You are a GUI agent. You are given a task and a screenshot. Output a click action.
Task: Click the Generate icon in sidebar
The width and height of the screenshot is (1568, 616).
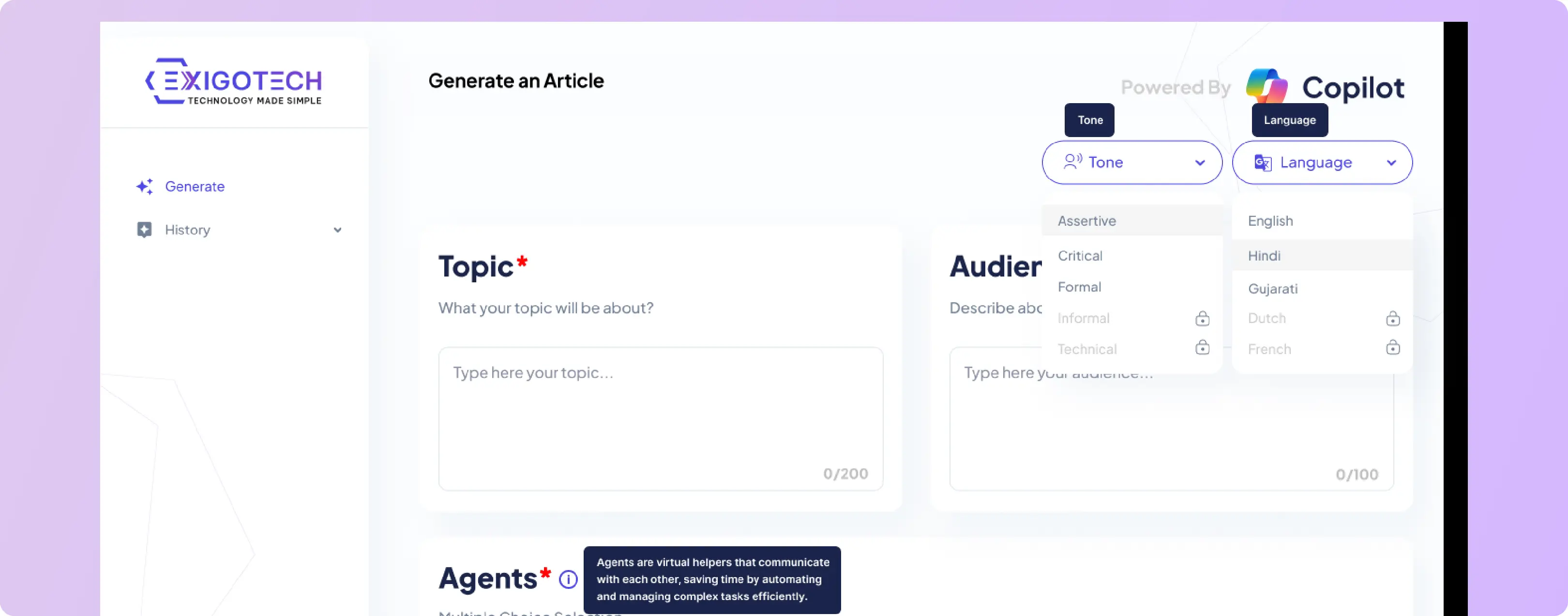(x=145, y=186)
